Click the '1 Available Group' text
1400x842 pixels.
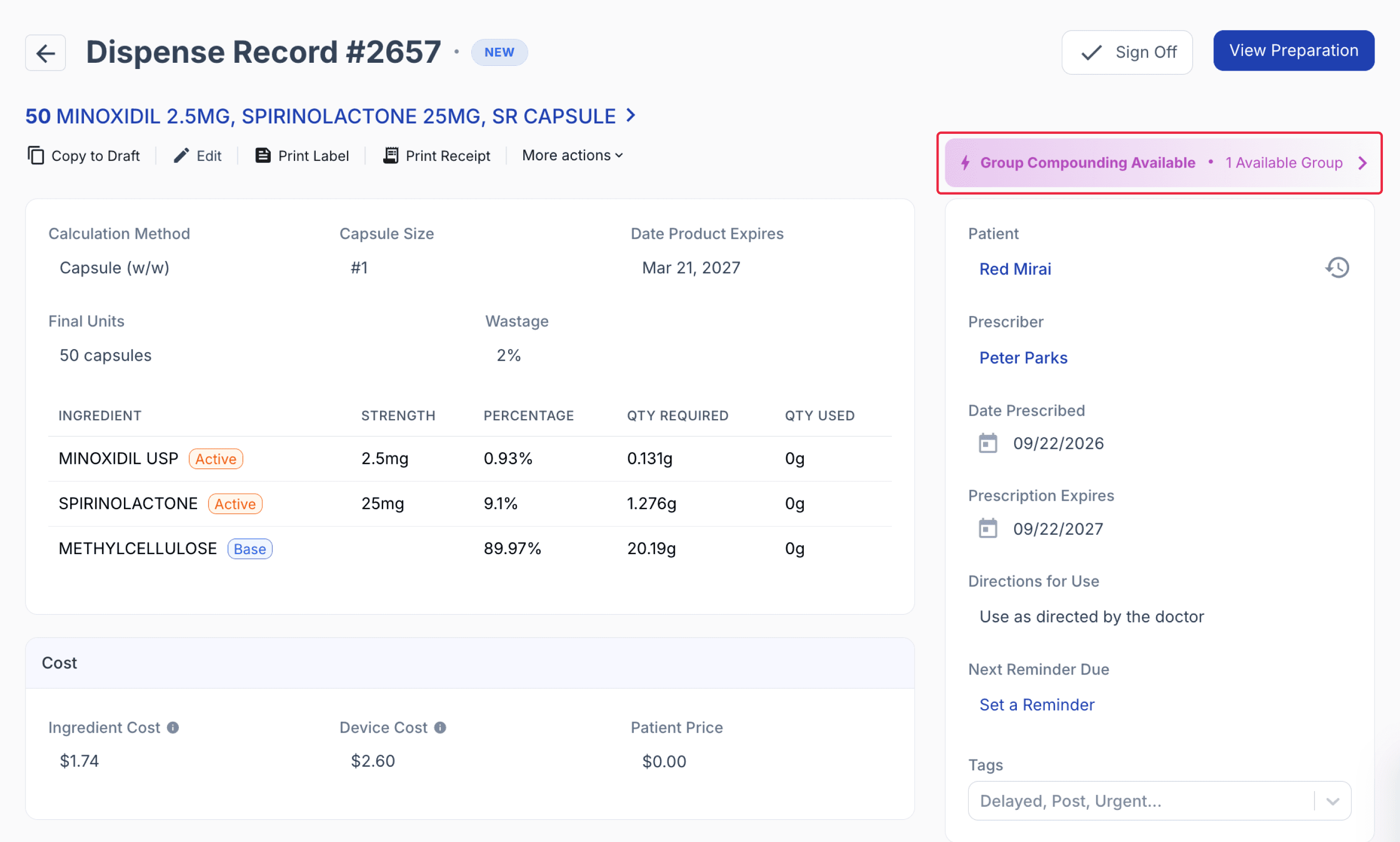click(x=1284, y=163)
